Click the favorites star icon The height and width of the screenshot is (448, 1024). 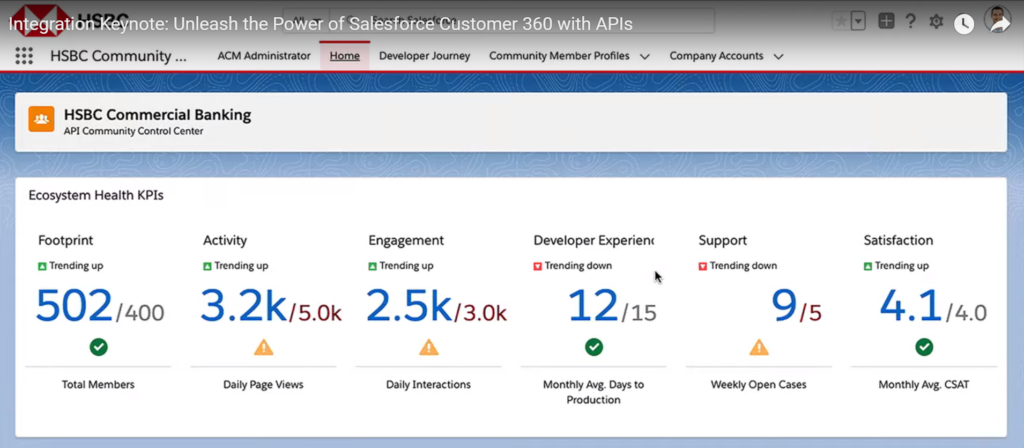[841, 22]
